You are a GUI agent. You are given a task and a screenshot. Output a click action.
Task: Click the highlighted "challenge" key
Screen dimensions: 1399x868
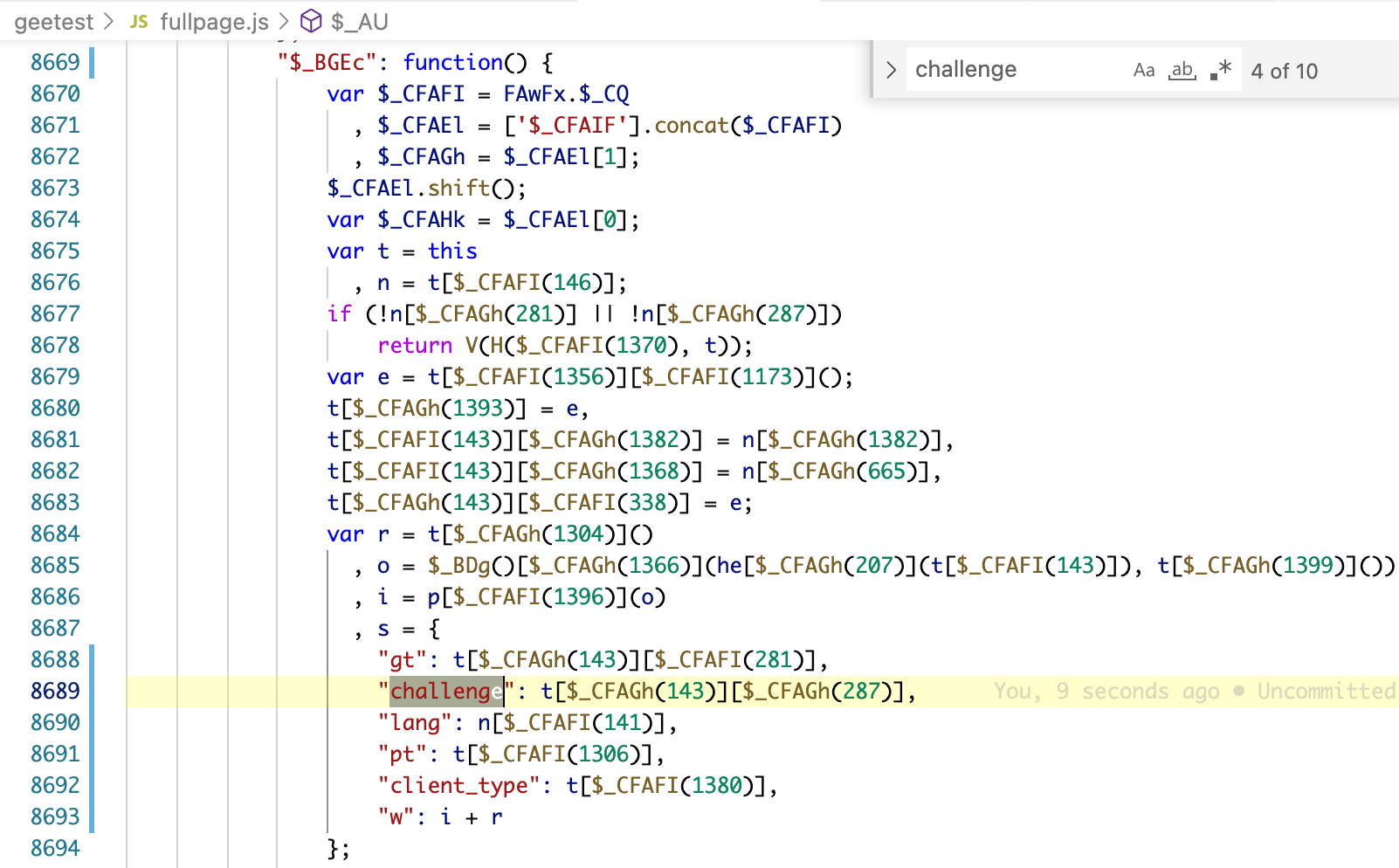click(x=446, y=691)
